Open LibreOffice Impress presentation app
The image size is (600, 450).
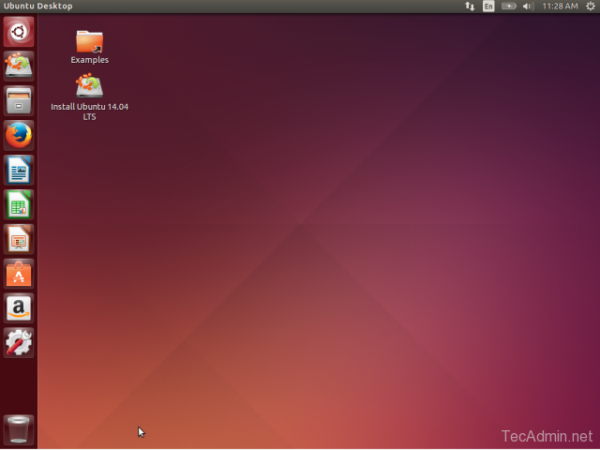(x=19, y=239)
